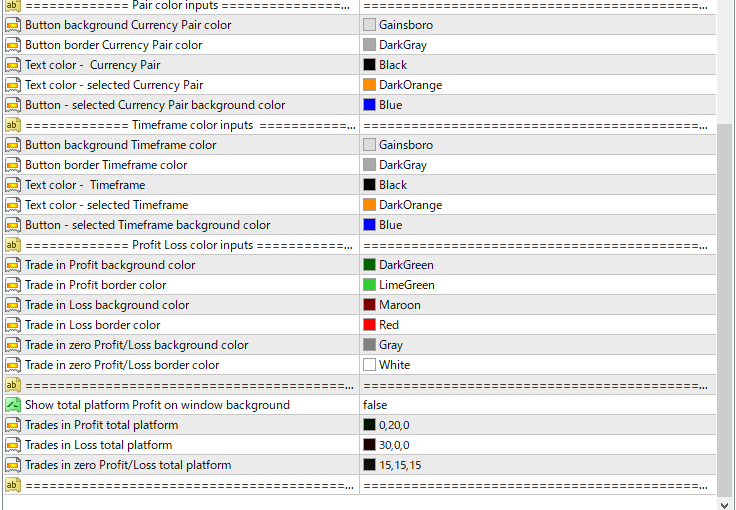The image size is (736, 510).
Task: Pick the DarkGray swatch for Currency Pair button border
Action: (x=369, y=45)
